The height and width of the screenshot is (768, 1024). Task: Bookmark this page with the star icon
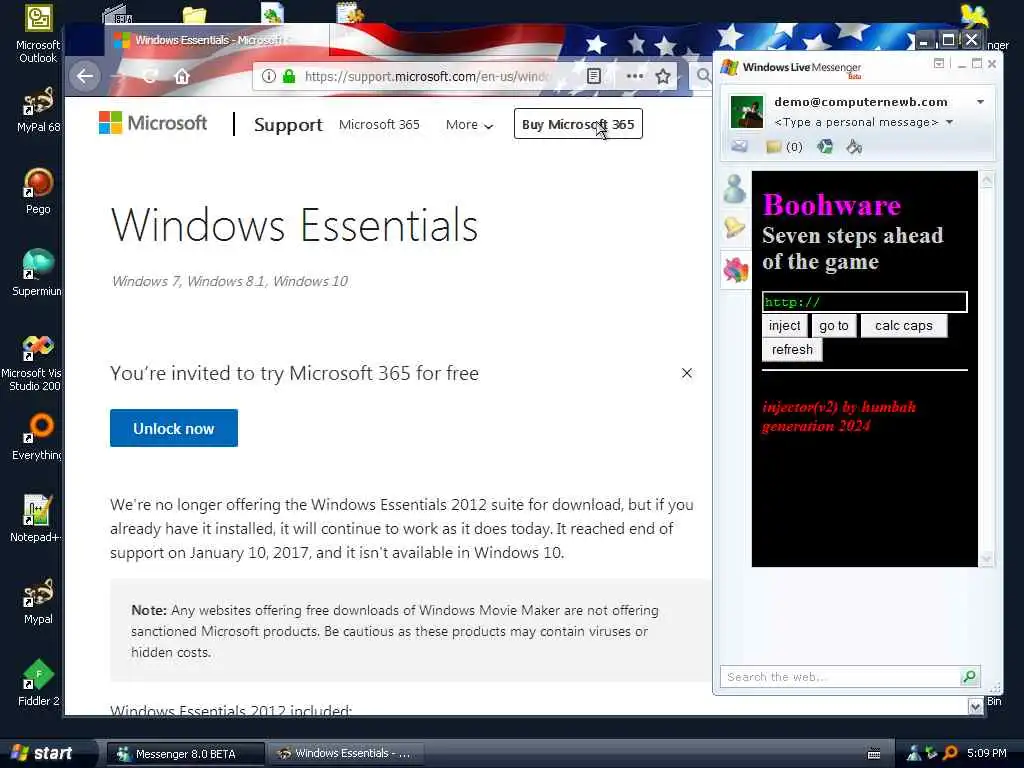click(x=663, y=76)
